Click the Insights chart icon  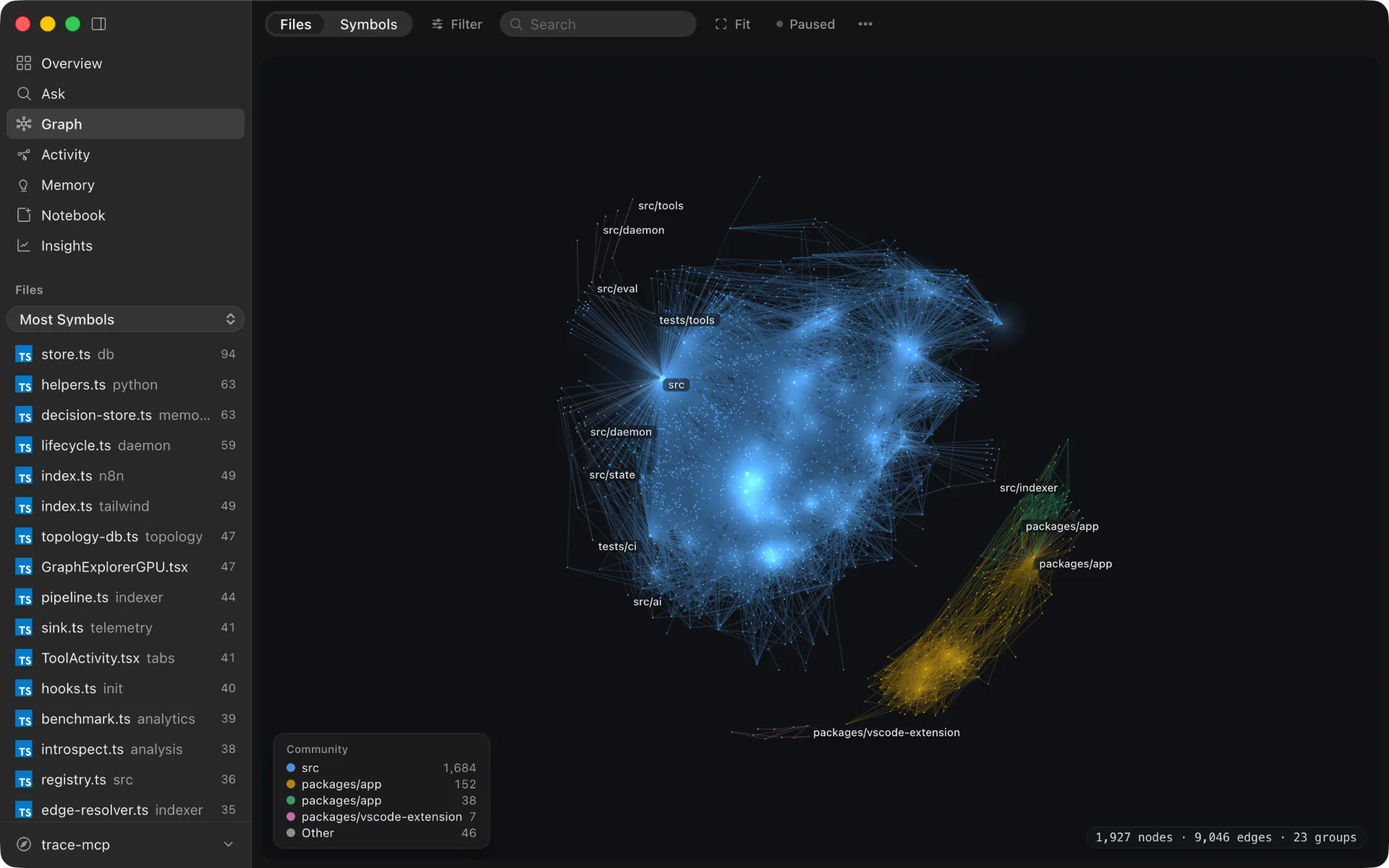[x=24, y=245]
